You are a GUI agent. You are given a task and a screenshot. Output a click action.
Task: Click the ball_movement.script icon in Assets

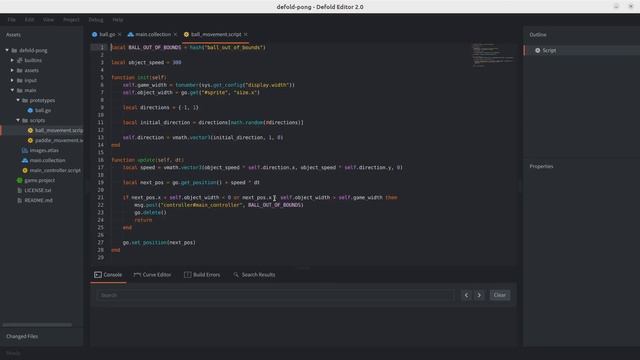[x=30, y=130]
